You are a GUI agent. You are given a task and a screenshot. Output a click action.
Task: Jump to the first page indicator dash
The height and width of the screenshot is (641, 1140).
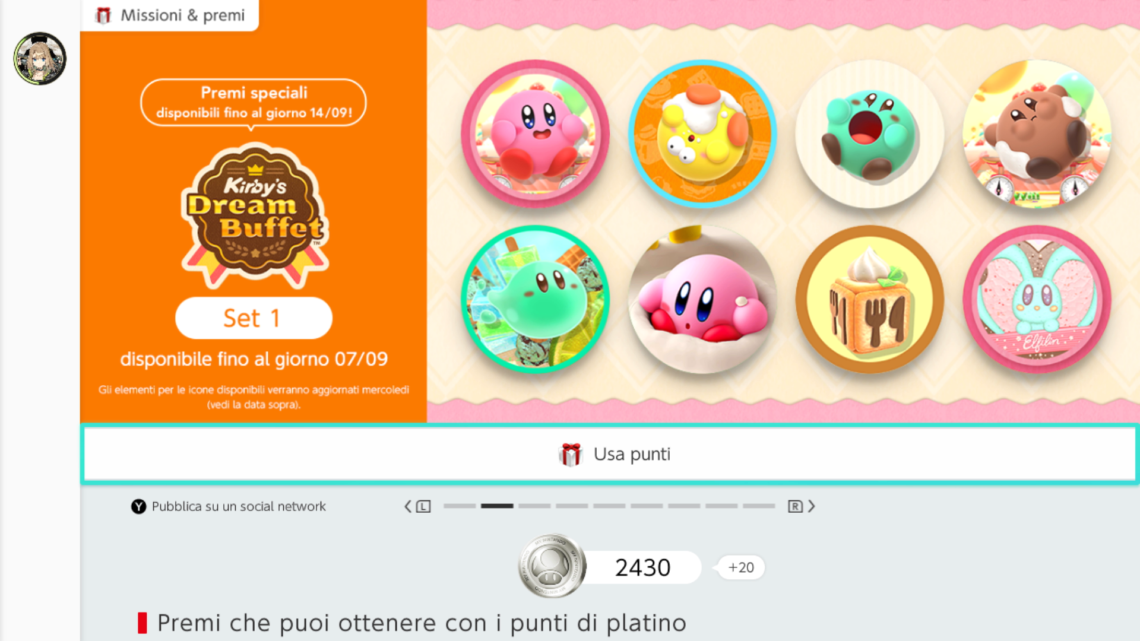459,506
